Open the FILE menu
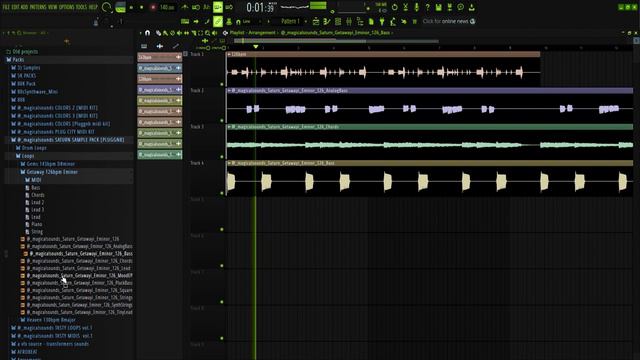The height and width of the screenshot is (360, 640). 6,7
